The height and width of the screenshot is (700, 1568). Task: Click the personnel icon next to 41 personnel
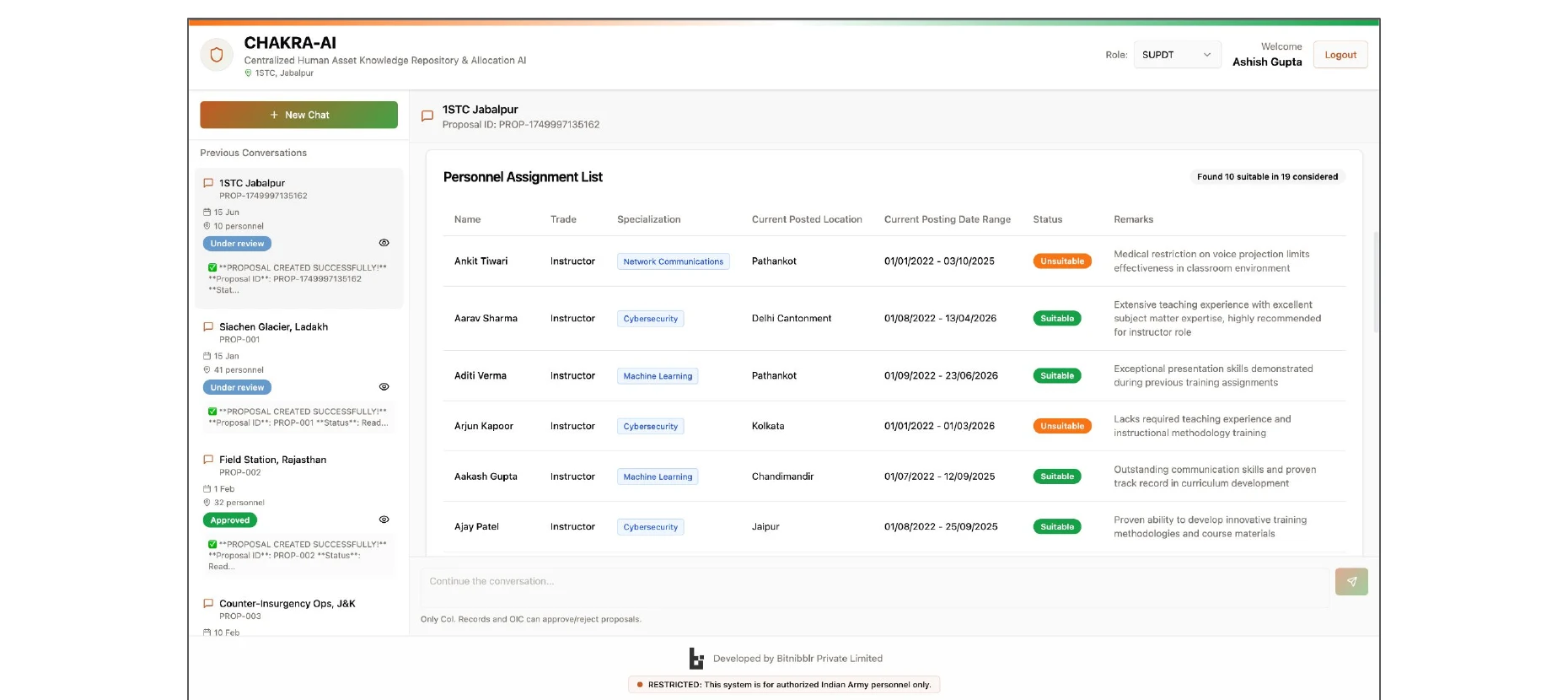point(207,369)
